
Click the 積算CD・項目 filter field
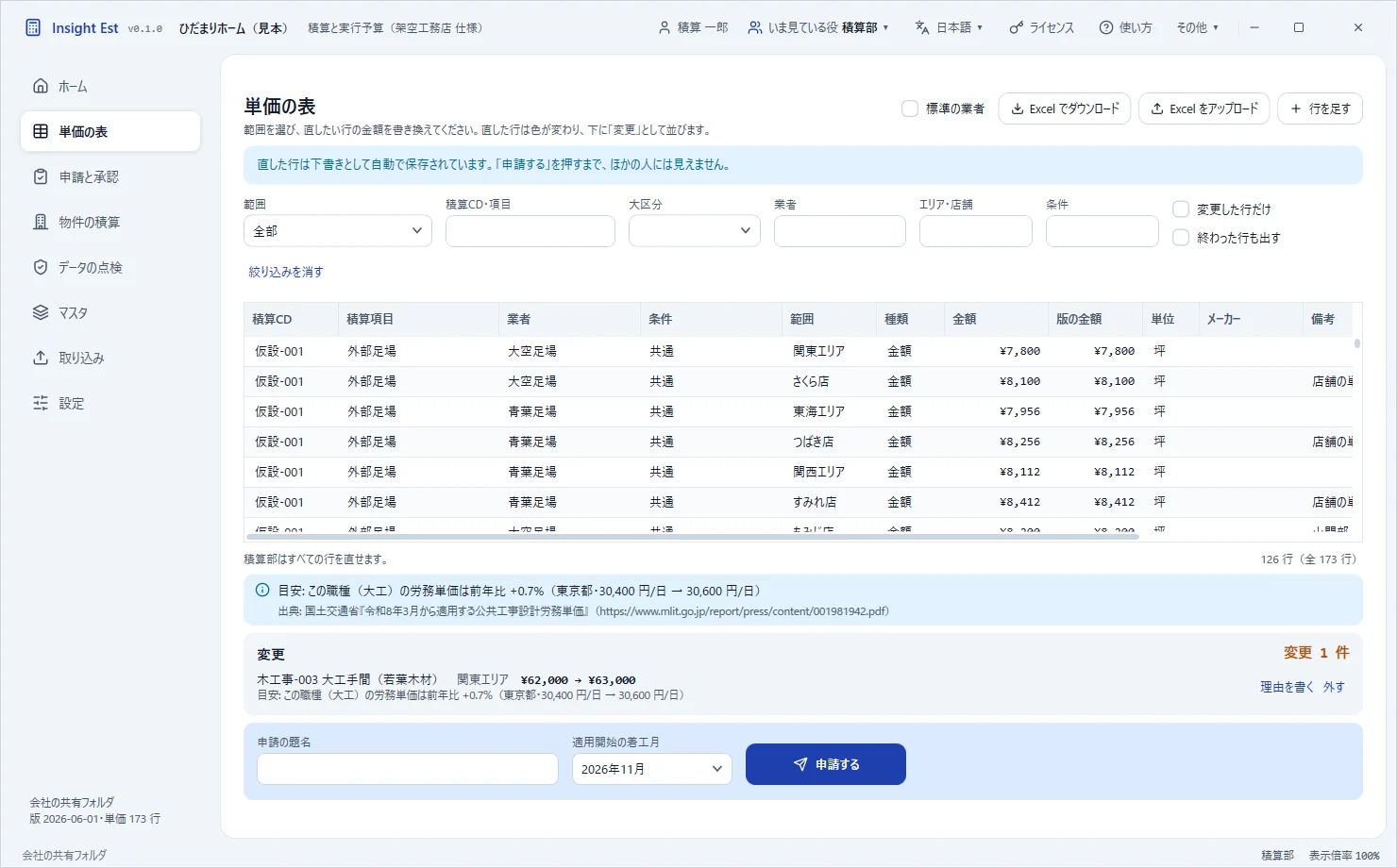[x=530, y=231]
